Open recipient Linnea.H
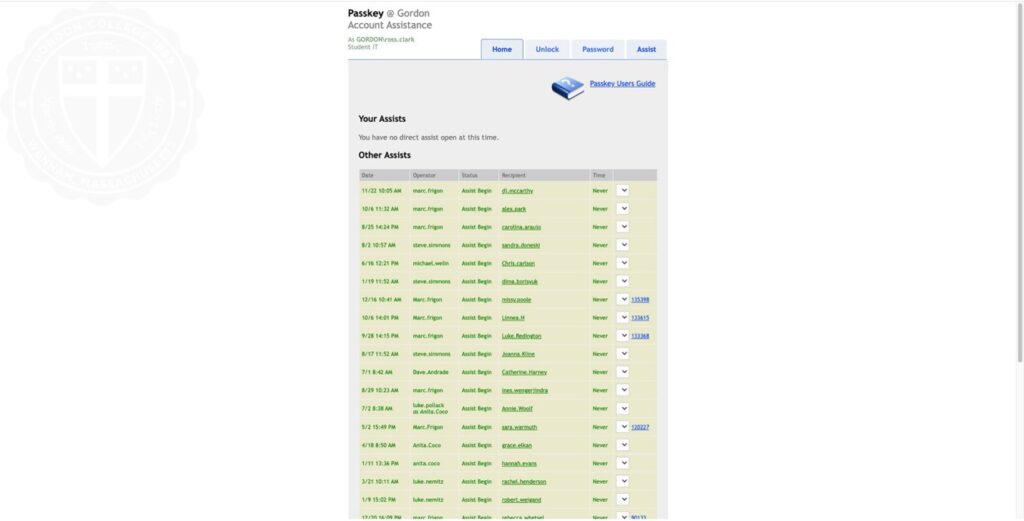Image resolution: width=1024 pixels, height=521 pixels. point(513,318)
